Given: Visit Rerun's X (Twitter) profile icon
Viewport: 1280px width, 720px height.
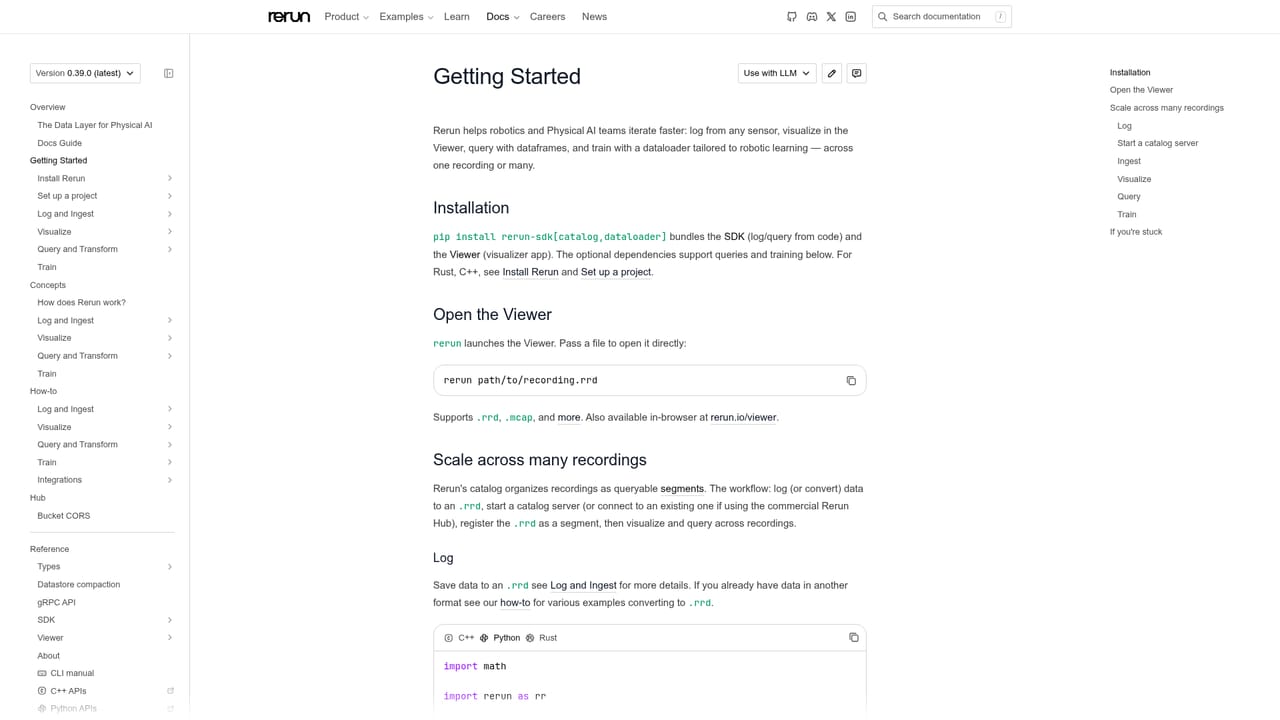Looking at the screenshot, I should click(831, 17).
